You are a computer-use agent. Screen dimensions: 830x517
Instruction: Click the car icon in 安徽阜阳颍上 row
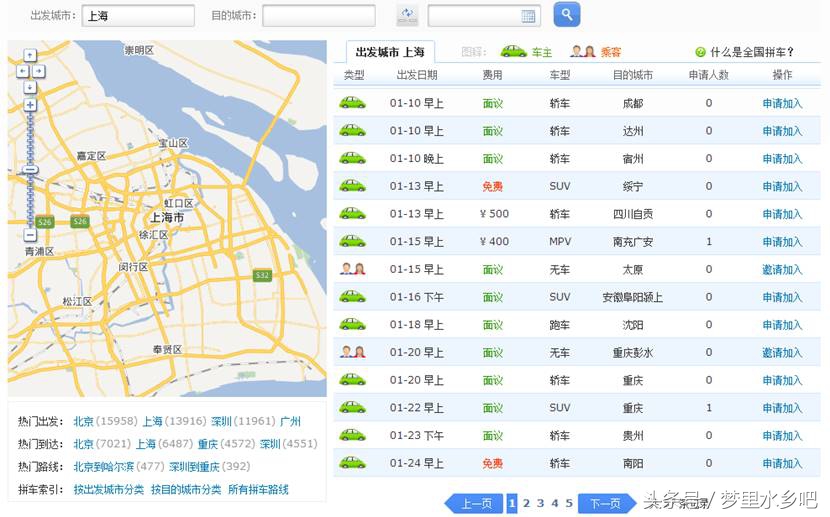pyautogui.click(x=353, y=296)
